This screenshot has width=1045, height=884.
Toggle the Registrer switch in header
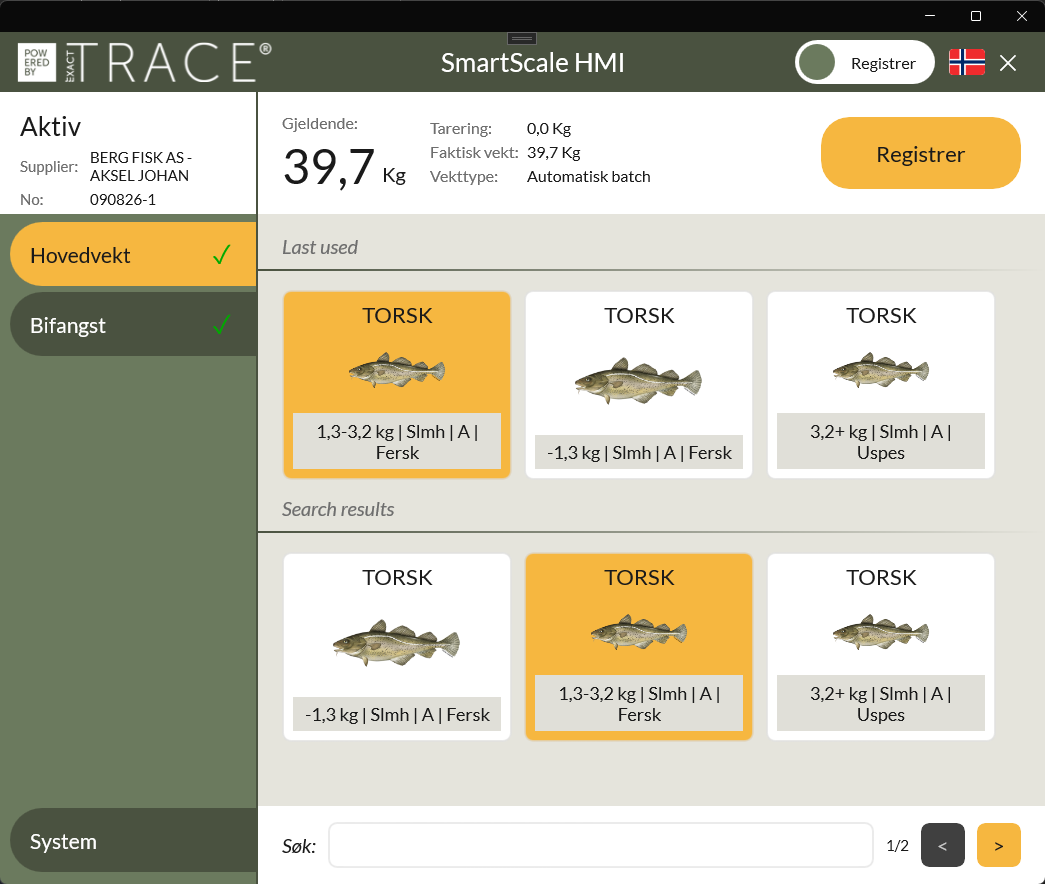864,63
